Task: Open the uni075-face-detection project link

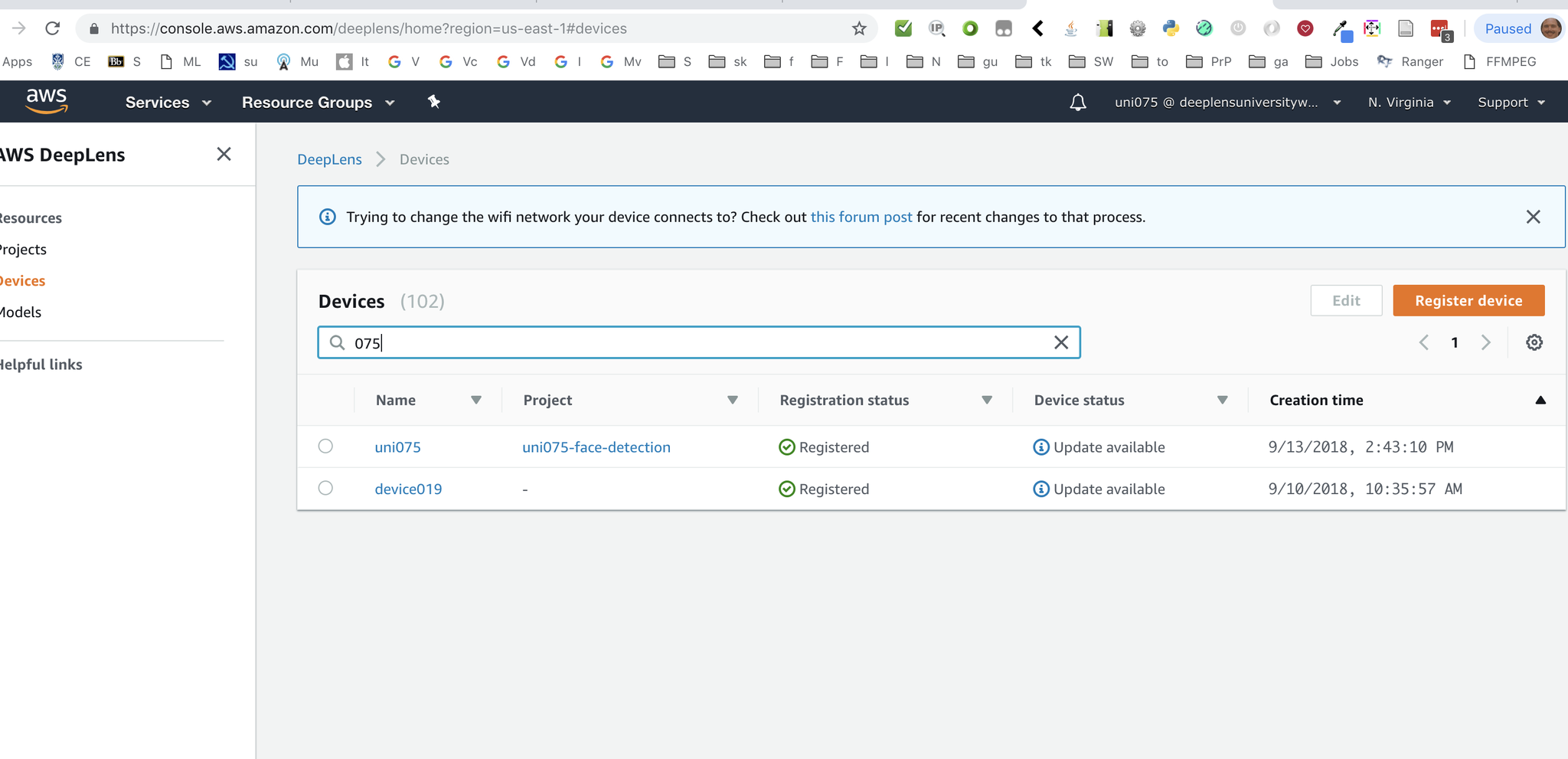Action: click(596, 447)
